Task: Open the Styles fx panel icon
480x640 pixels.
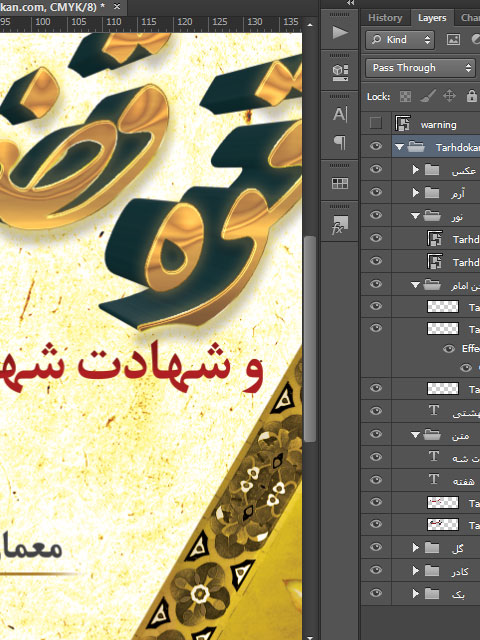Action: tap(340, 225)
